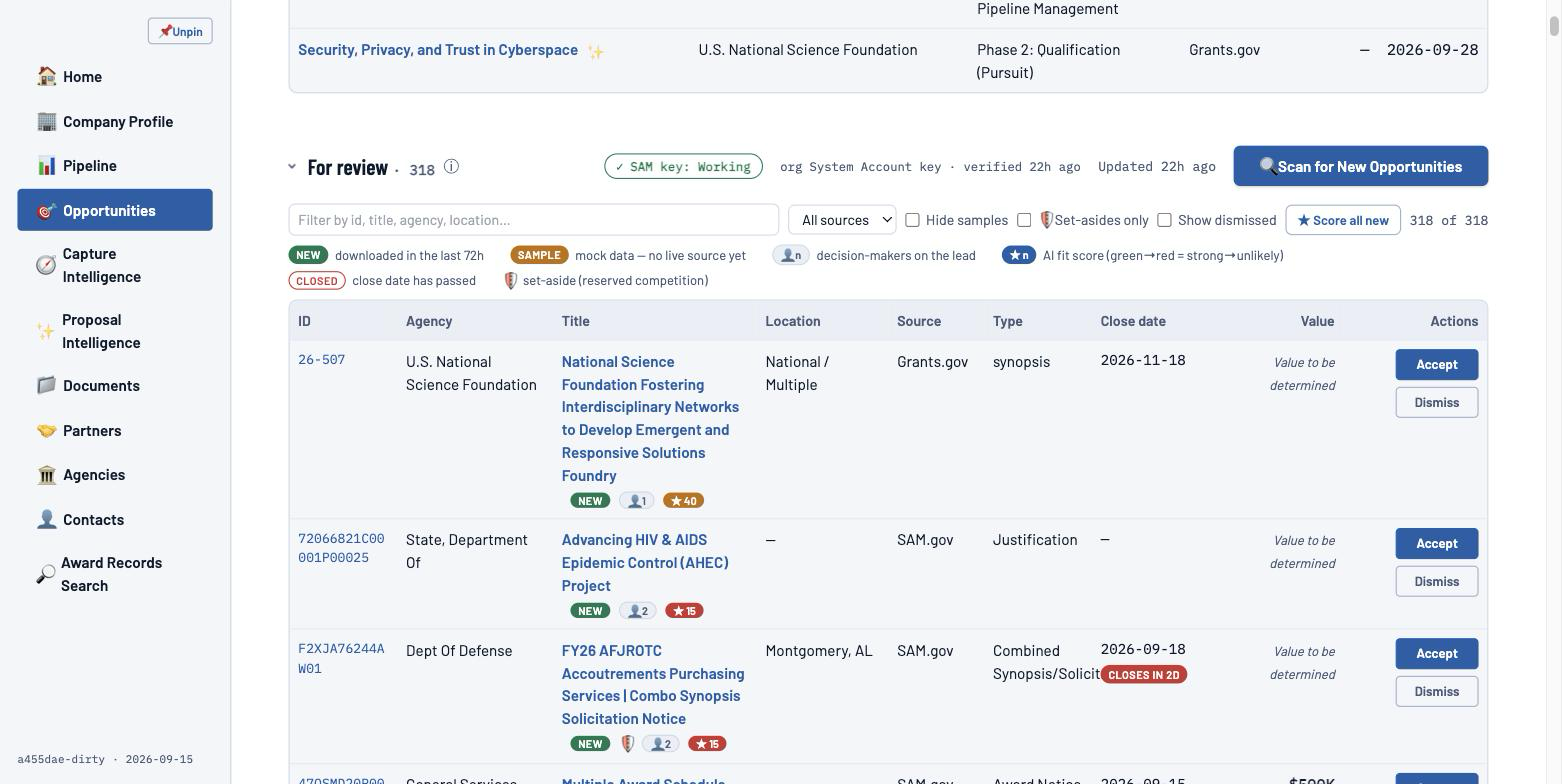The width and height of the screenshot is (1562, 784).
Task: Click the Proposal Intelligence sparkles icon
Action: tap(45, 331)
